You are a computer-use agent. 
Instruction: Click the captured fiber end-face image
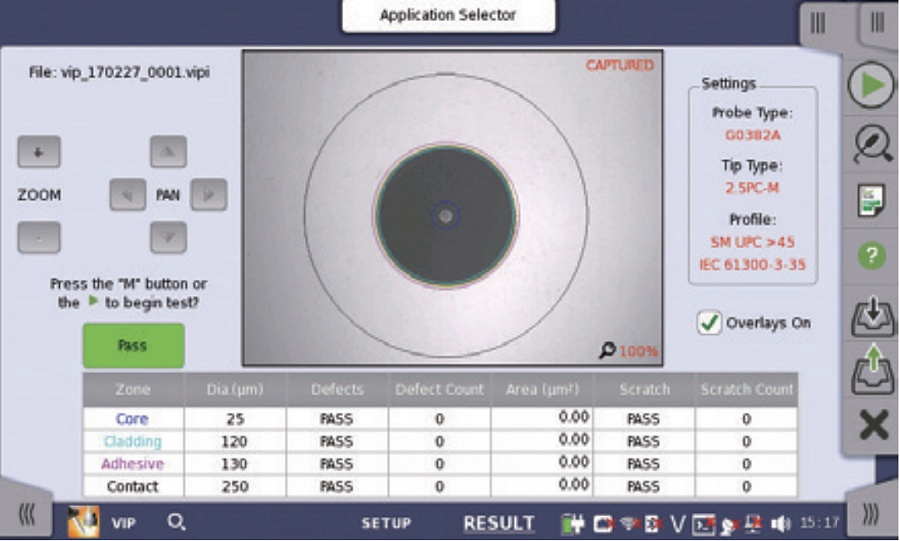(x=452, y=207)
